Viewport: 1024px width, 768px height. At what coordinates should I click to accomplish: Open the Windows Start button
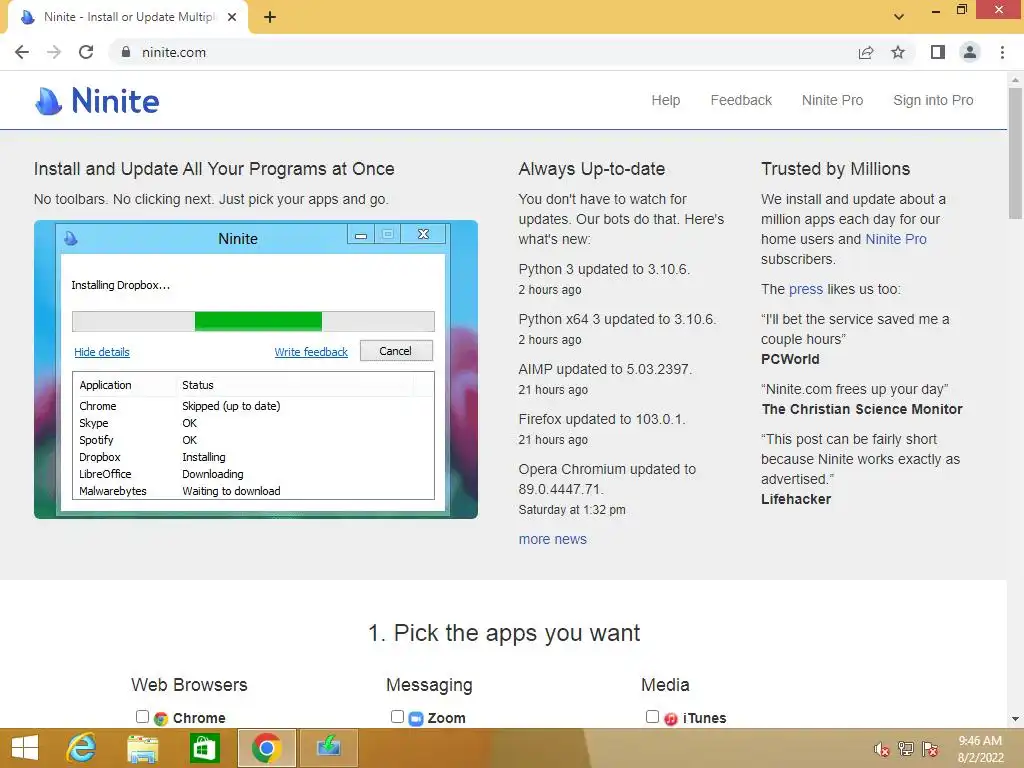pyautogui.click(x=25, y=748)
